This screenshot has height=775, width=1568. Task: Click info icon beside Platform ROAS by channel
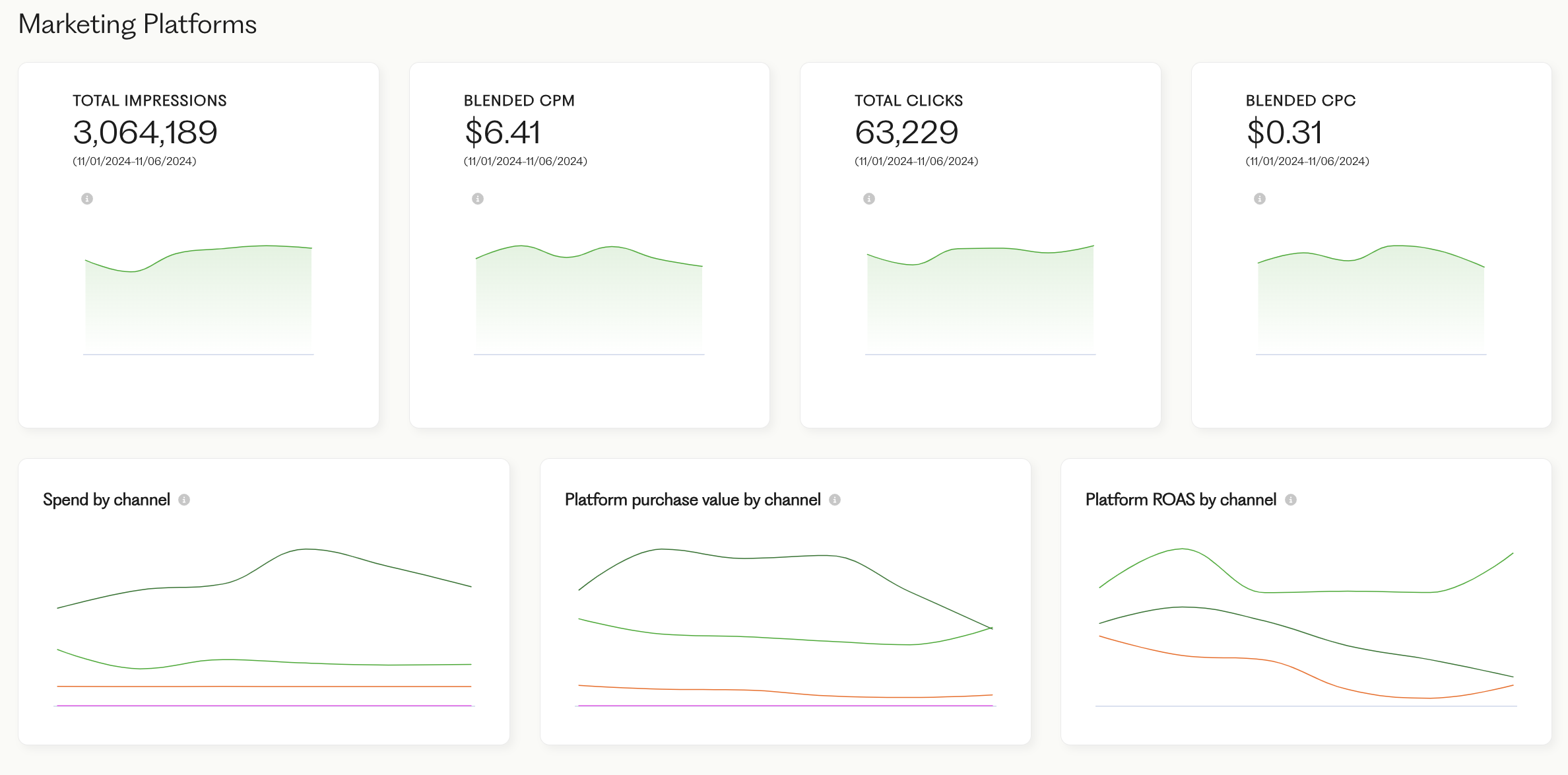[x=1291, y=500]
